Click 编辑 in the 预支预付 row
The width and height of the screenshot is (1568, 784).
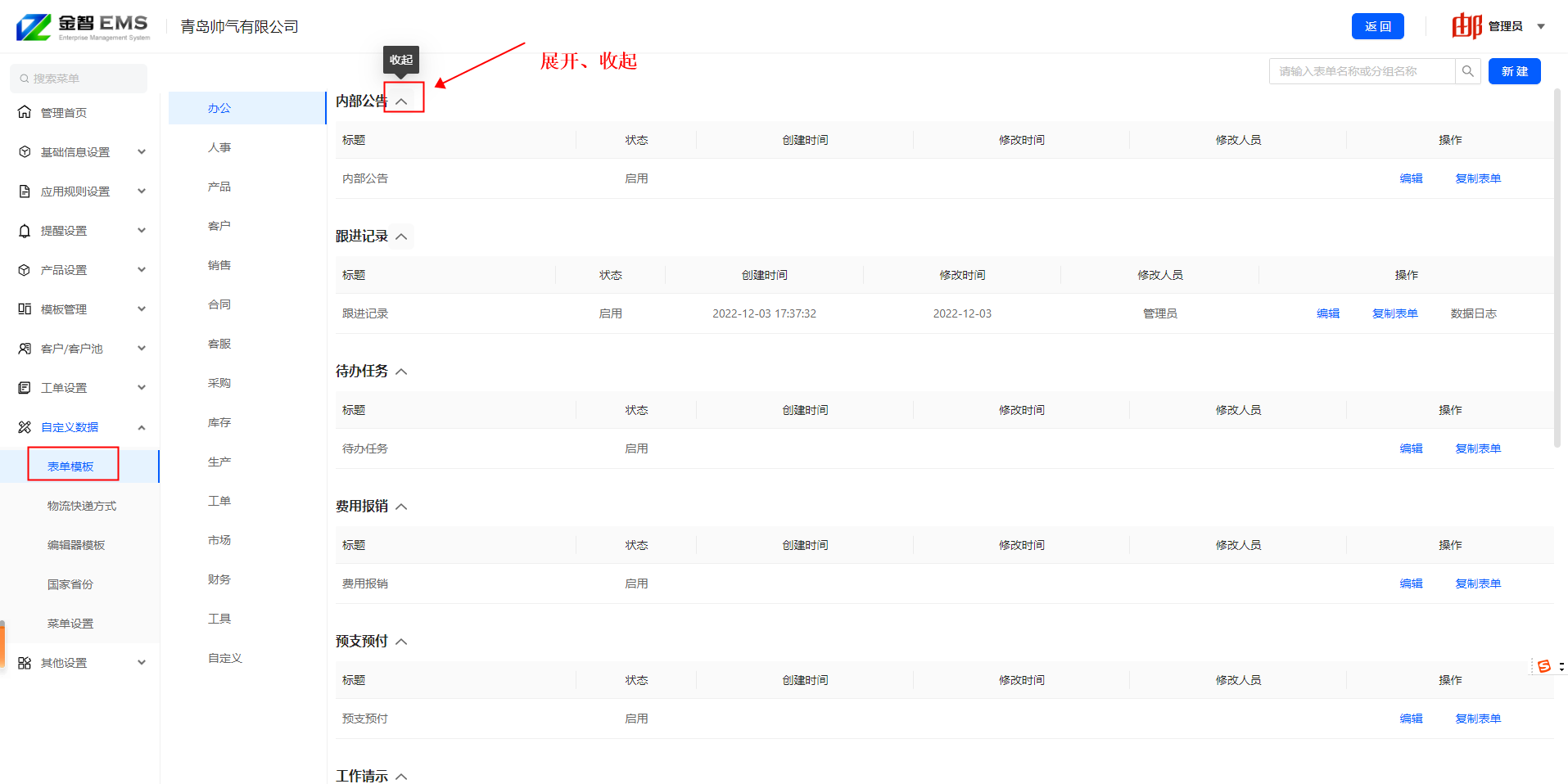pos(1411,719)
